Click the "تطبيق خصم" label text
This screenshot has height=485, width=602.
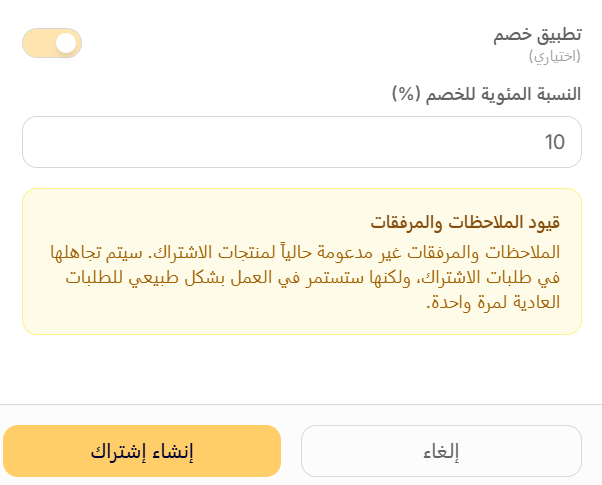538,35
